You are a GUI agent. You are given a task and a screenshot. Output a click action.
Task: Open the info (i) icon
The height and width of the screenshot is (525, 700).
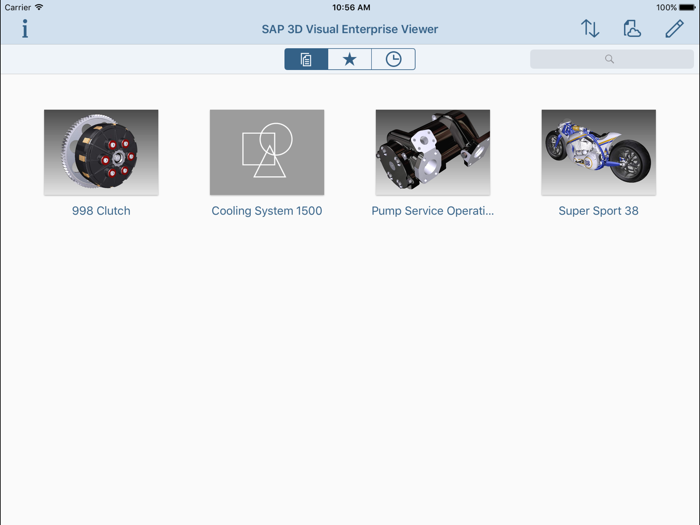pyautogui.click(x=25, y=29)
